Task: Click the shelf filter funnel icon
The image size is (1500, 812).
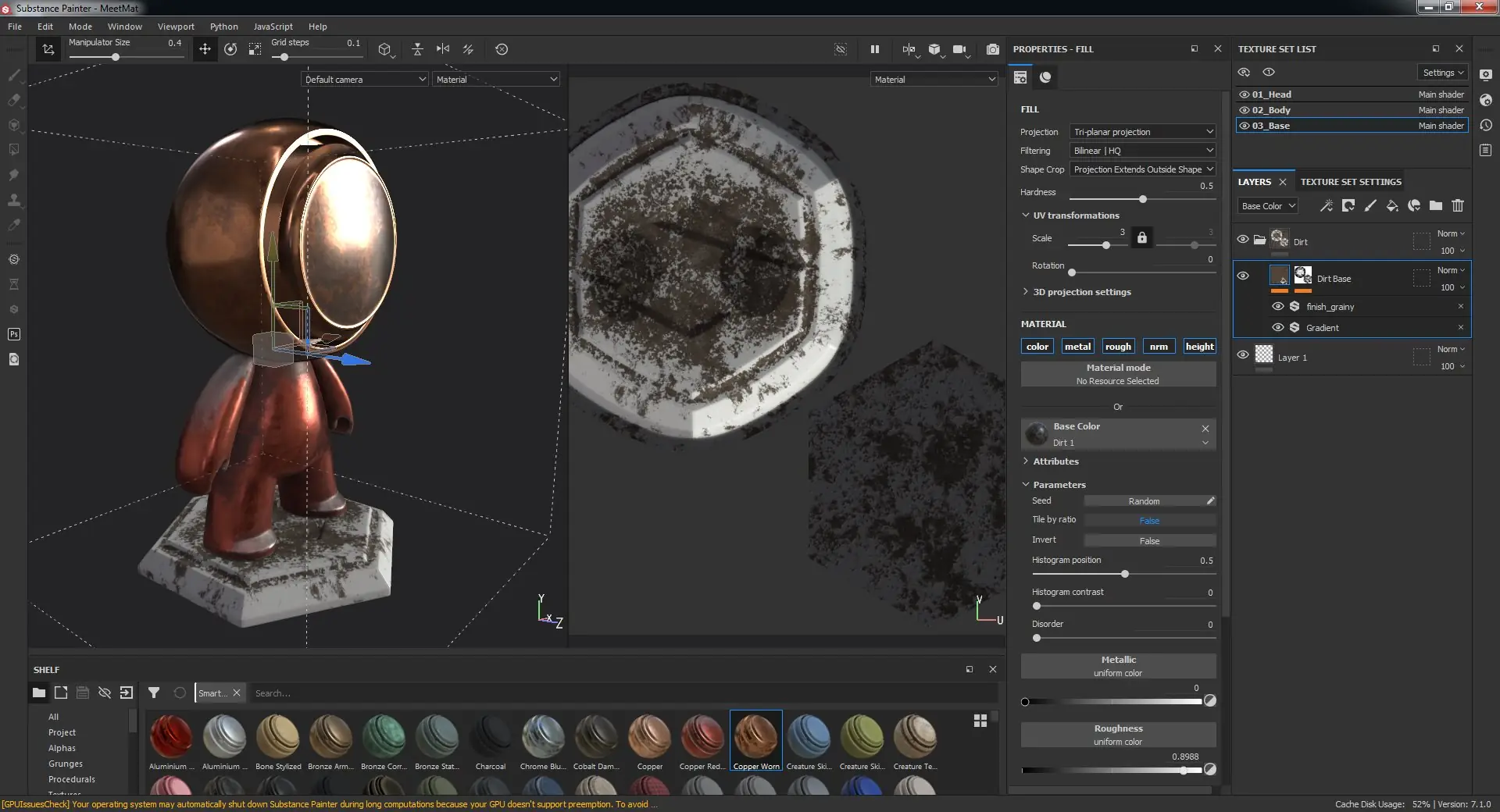Action: [154, 693]
